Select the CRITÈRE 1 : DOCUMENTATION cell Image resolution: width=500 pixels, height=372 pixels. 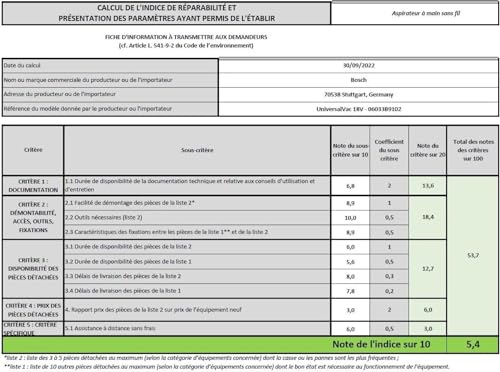tap(33, 186)
